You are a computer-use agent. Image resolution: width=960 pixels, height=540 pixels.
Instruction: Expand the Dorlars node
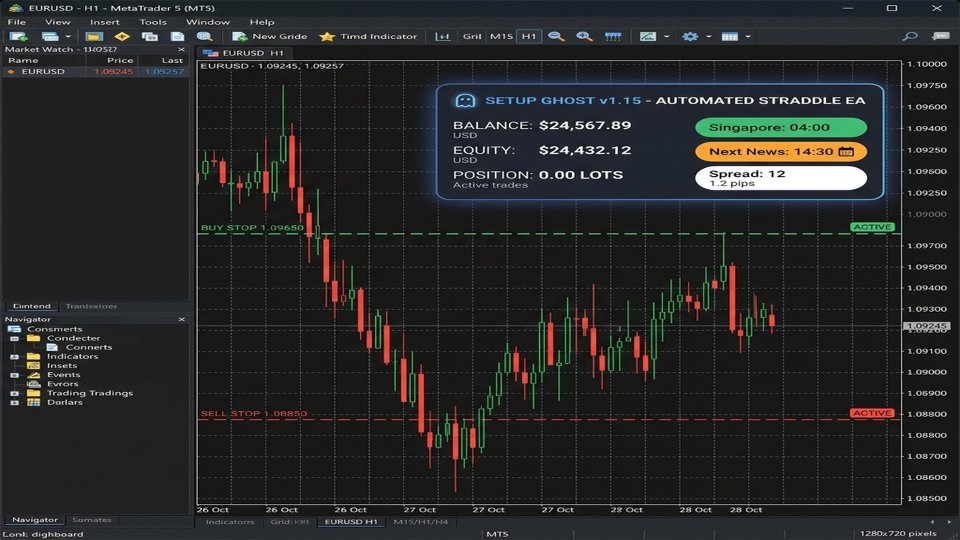(x=15, y=402)
